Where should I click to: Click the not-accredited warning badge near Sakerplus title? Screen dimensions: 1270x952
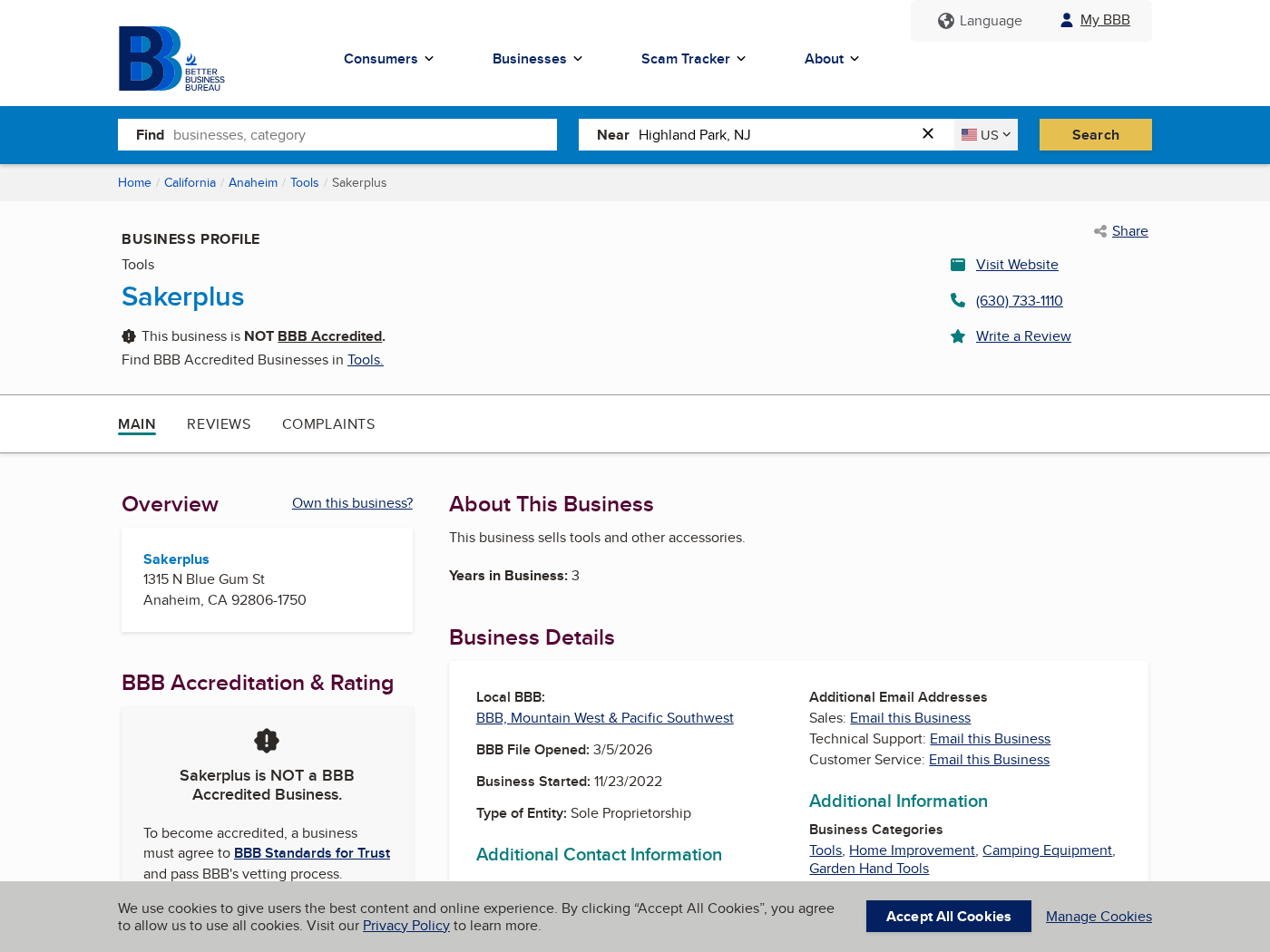point(129,336)
